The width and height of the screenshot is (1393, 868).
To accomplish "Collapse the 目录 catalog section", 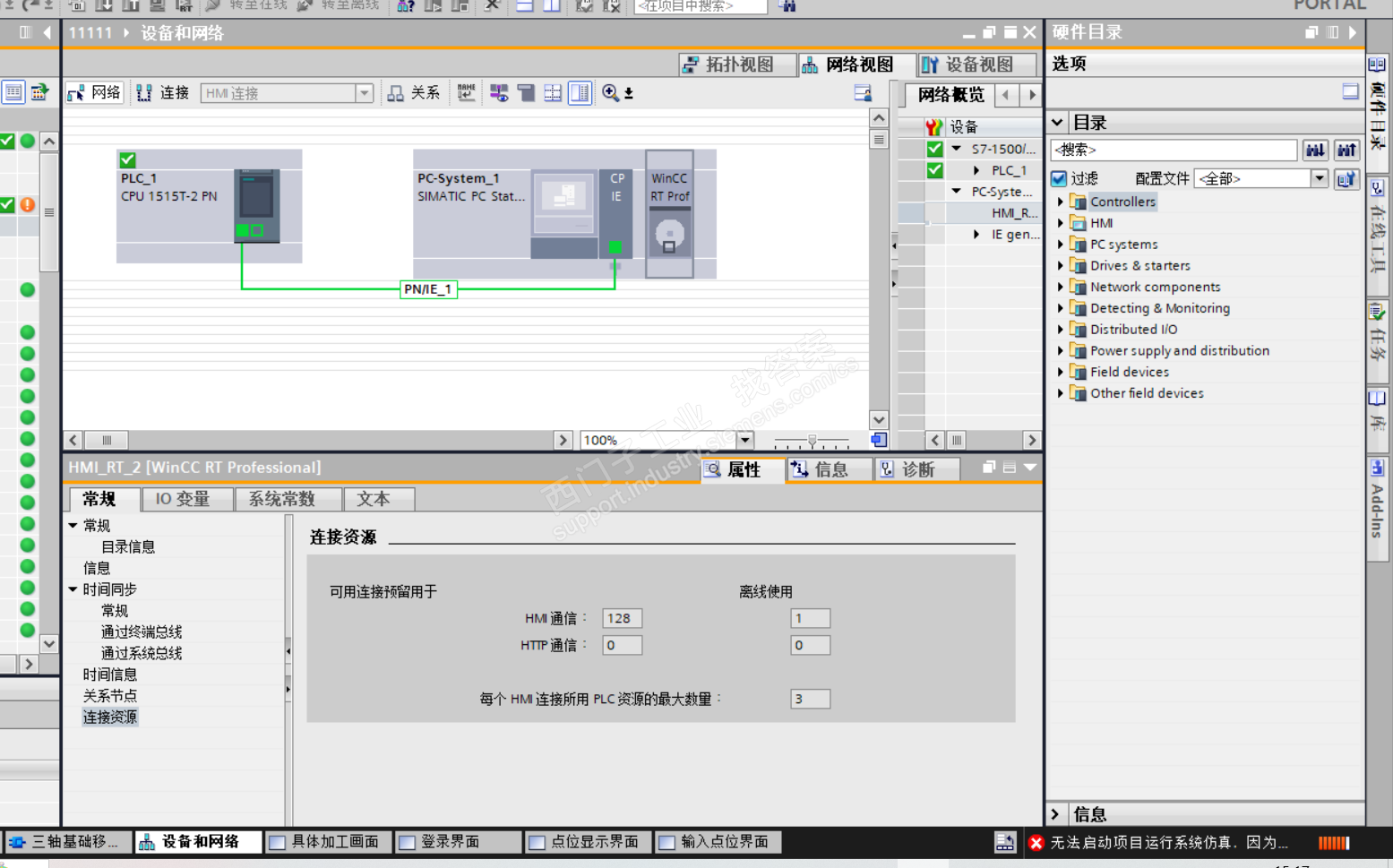I will point(1058,122).
